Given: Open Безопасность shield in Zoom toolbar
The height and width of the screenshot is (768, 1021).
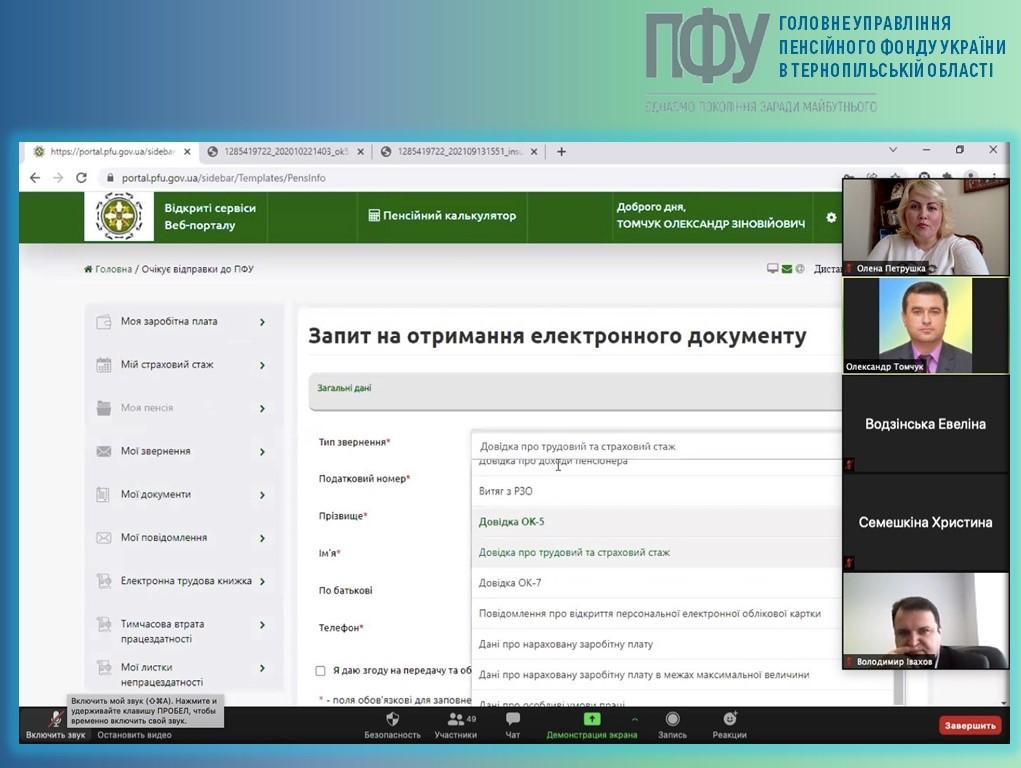Looking at the screenshot, I should tap(393, 725).
